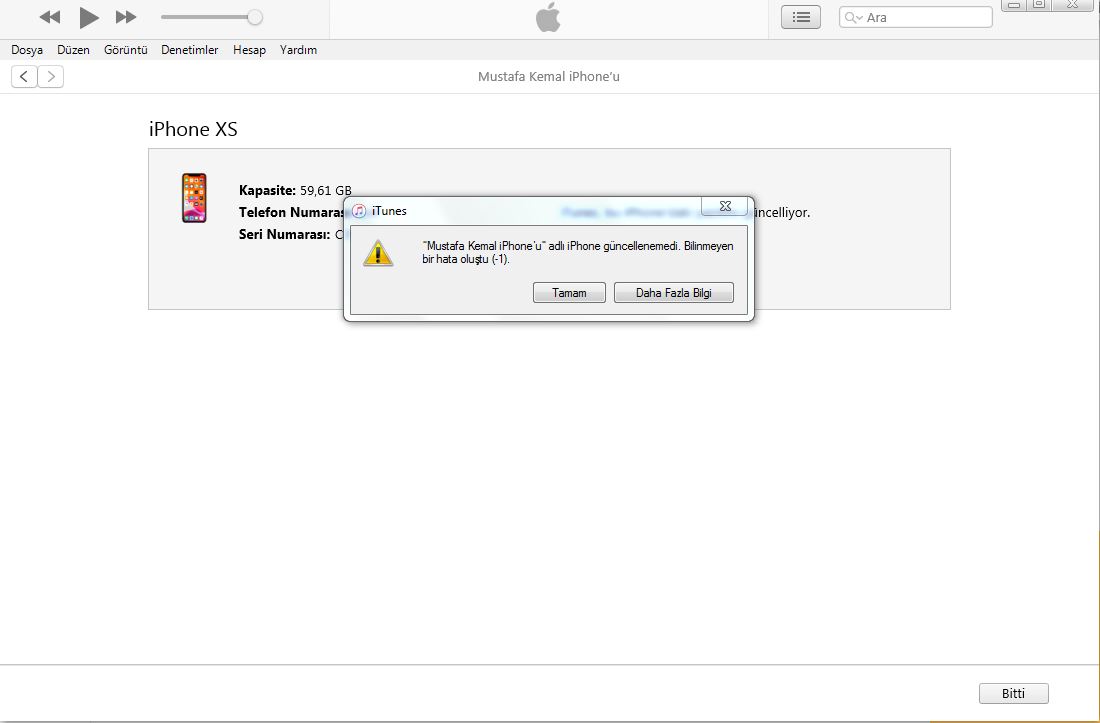Minimize the iTunes window

(x=1014, y=5)
